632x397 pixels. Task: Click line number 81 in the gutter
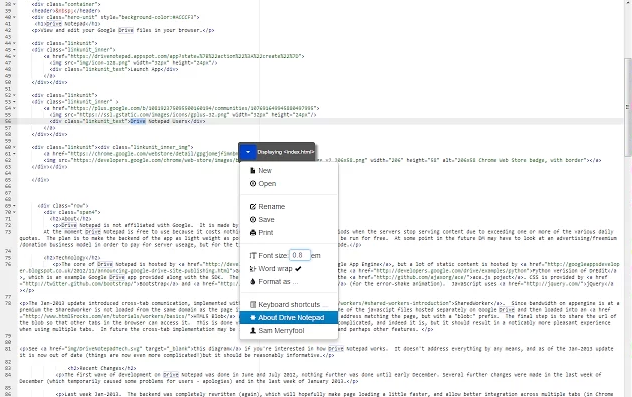pyautogui.click(x=8, y=349)
